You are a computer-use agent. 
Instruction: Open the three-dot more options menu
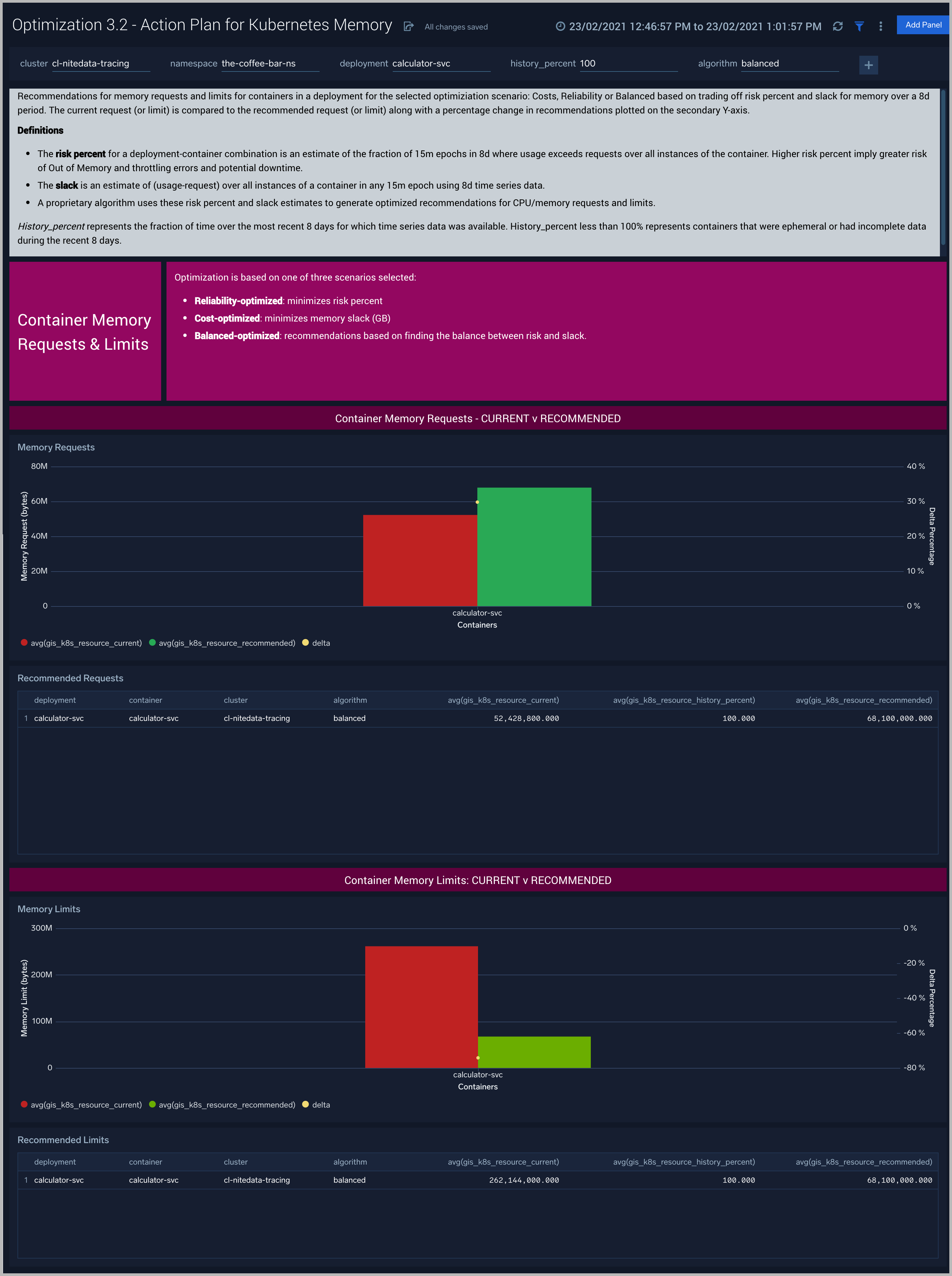[880, 27]
